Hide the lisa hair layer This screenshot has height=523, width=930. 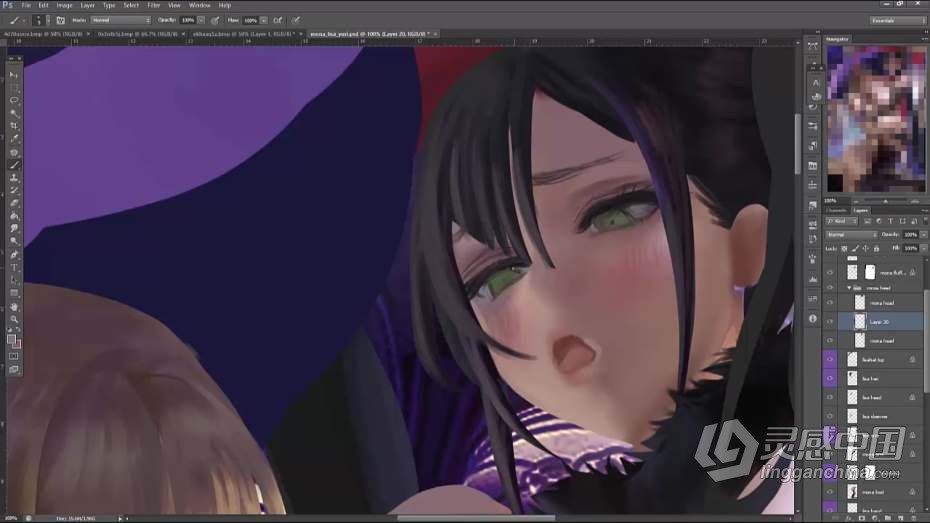point(829,378)
